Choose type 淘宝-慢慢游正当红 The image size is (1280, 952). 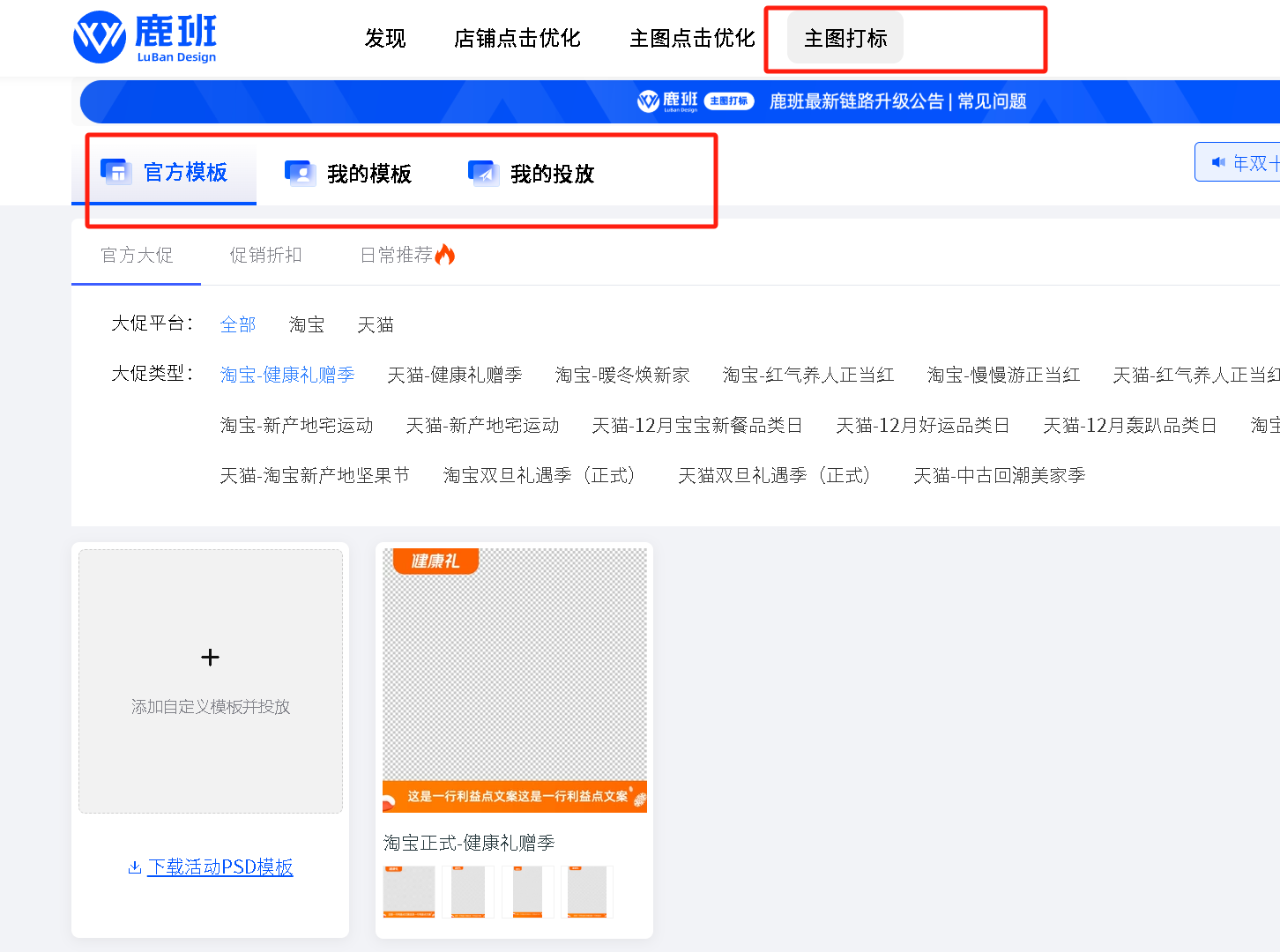(1003, 375)
